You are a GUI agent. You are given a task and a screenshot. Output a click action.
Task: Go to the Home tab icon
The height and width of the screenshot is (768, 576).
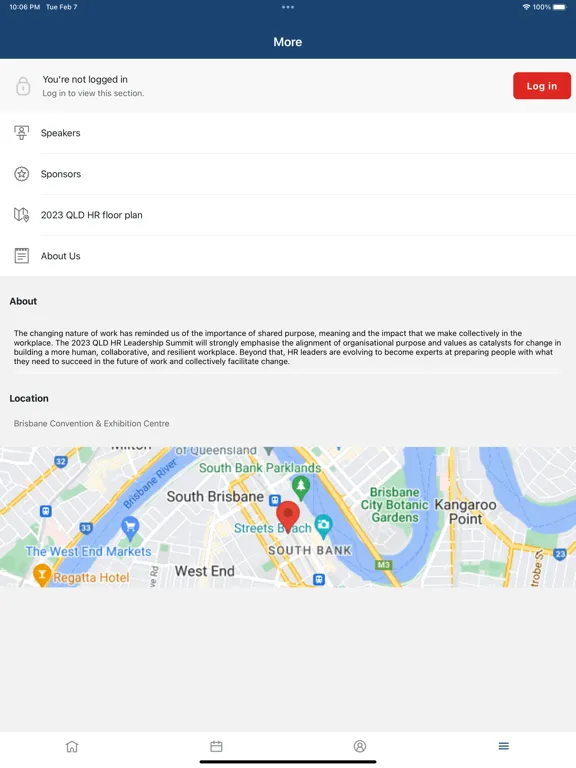point(72,746)
